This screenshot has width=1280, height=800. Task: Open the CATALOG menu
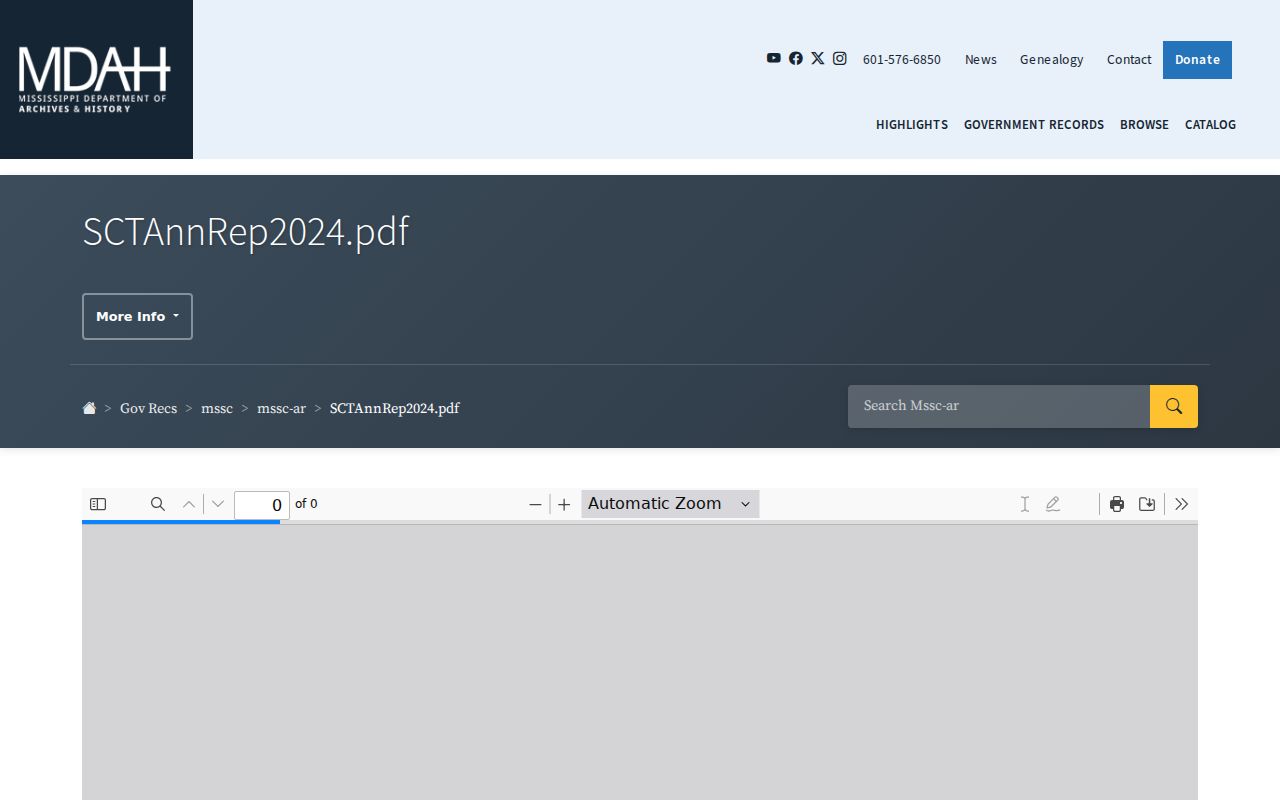pyautogui.click(x=1210, y=124)
